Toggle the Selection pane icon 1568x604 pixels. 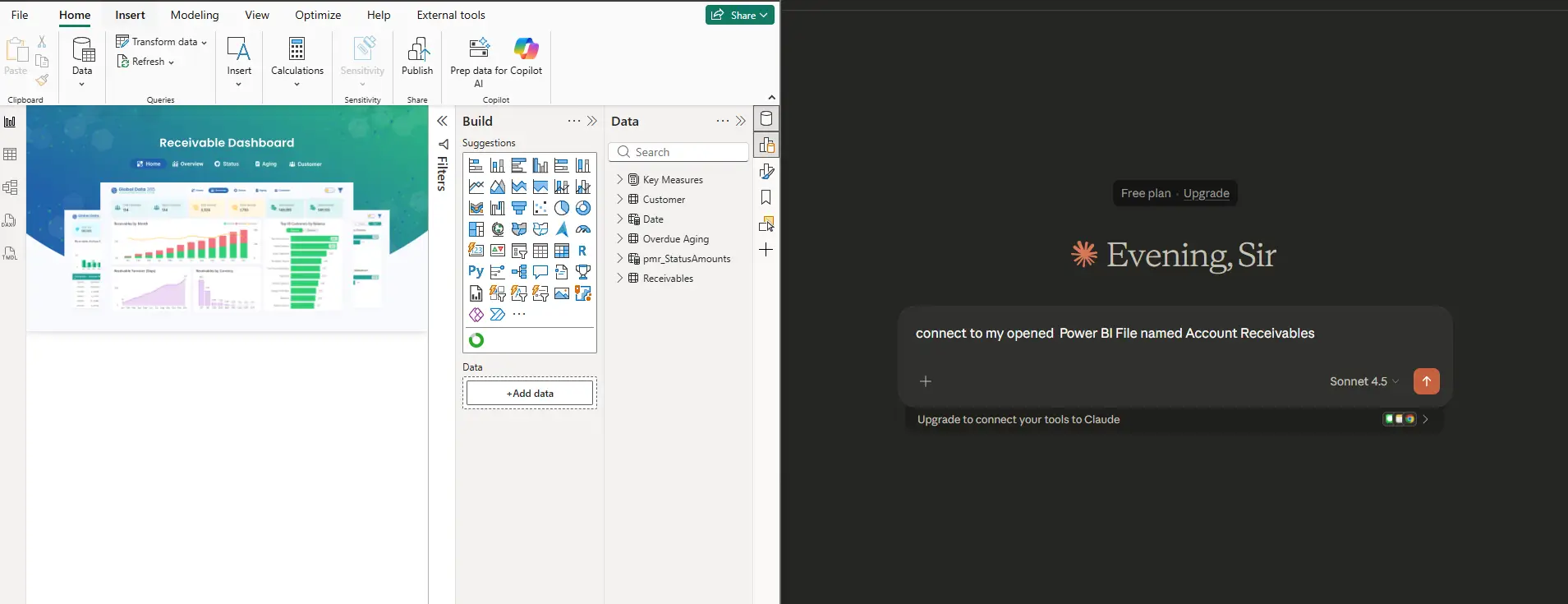(x=766, y=224)
